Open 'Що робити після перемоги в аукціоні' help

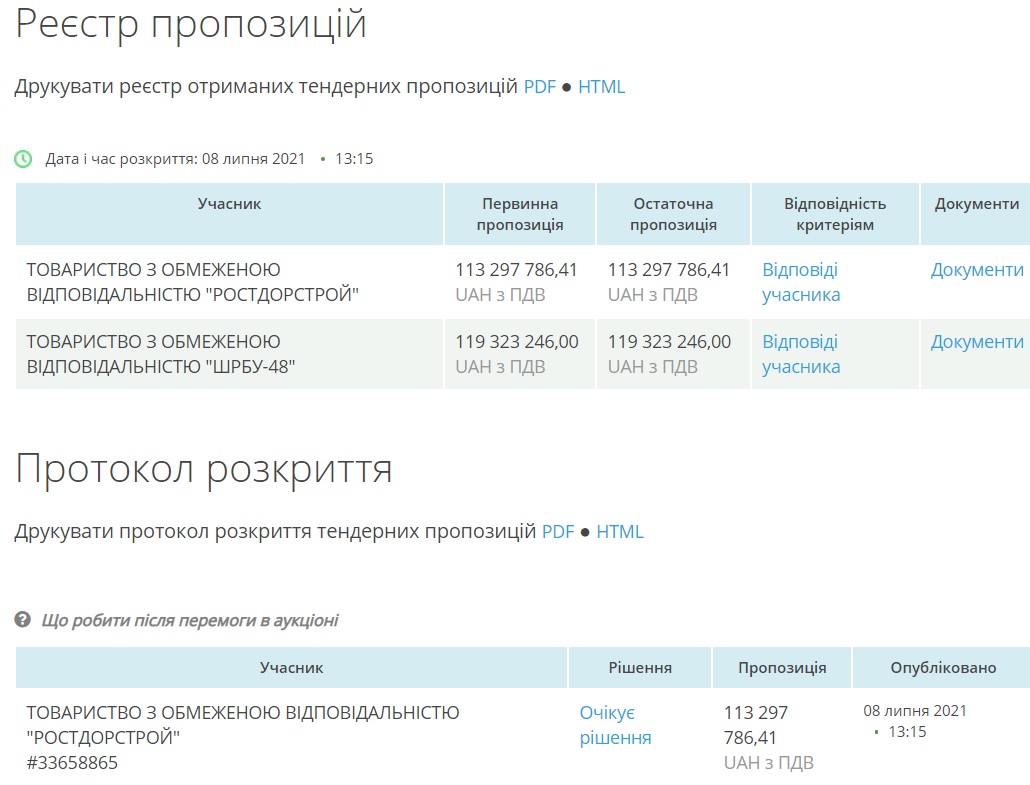click(x=190, y=620)
